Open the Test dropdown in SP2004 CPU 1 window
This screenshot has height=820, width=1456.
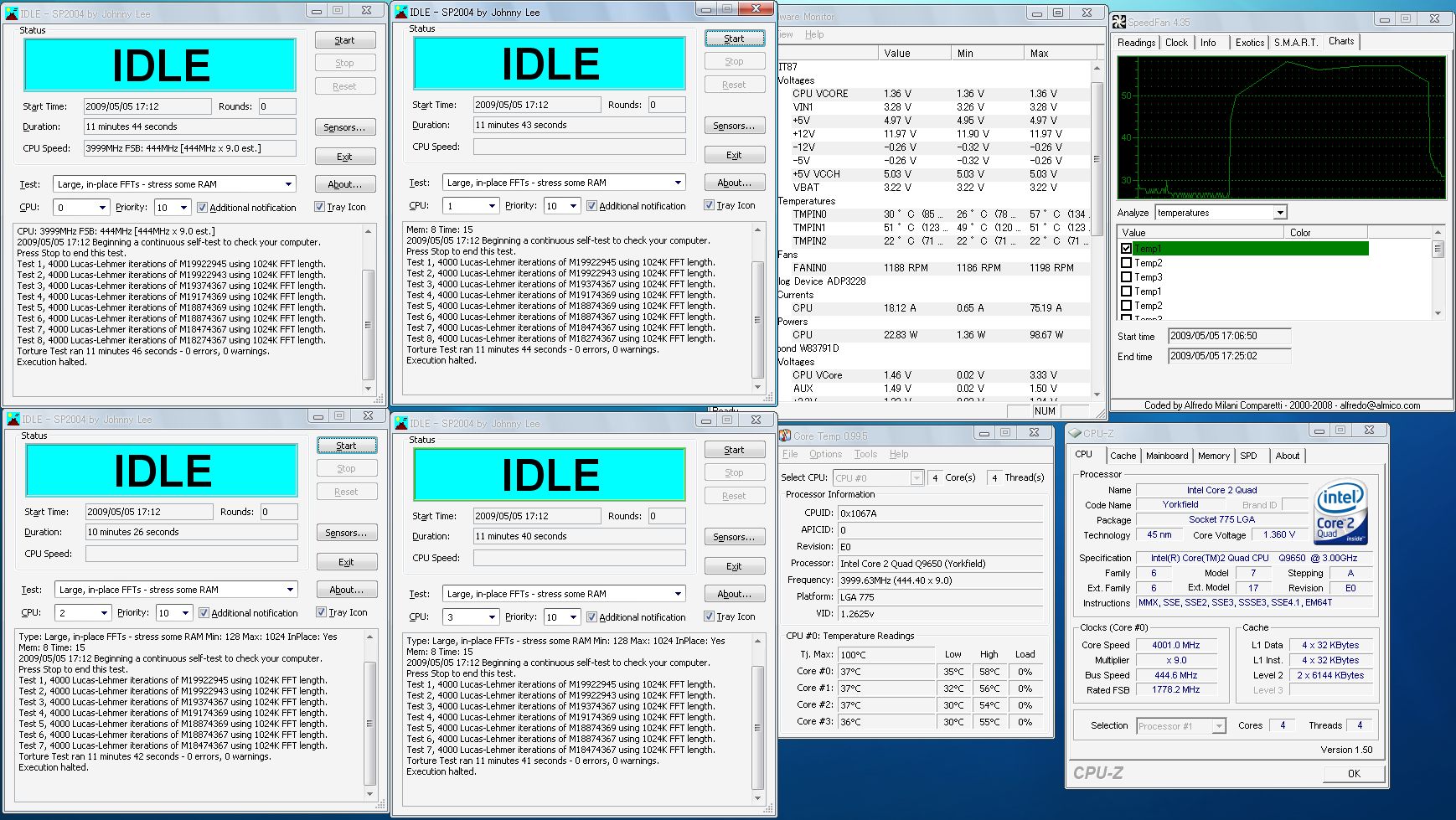[678, 183]
